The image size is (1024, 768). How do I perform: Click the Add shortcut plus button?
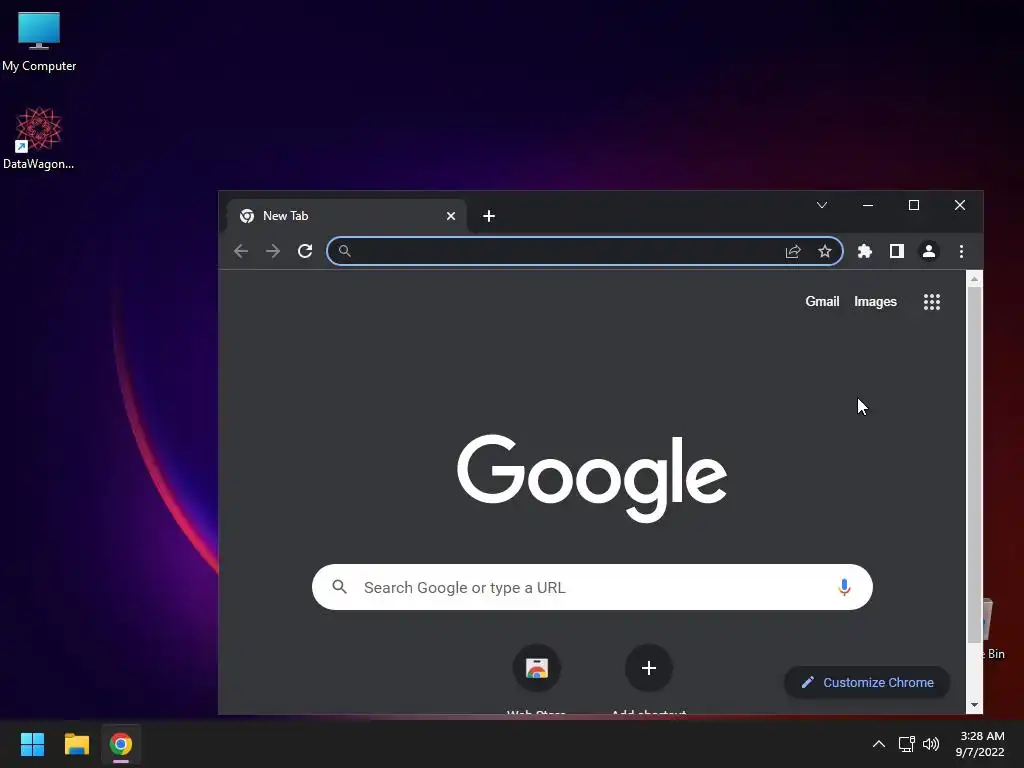(x=648, y=668)
